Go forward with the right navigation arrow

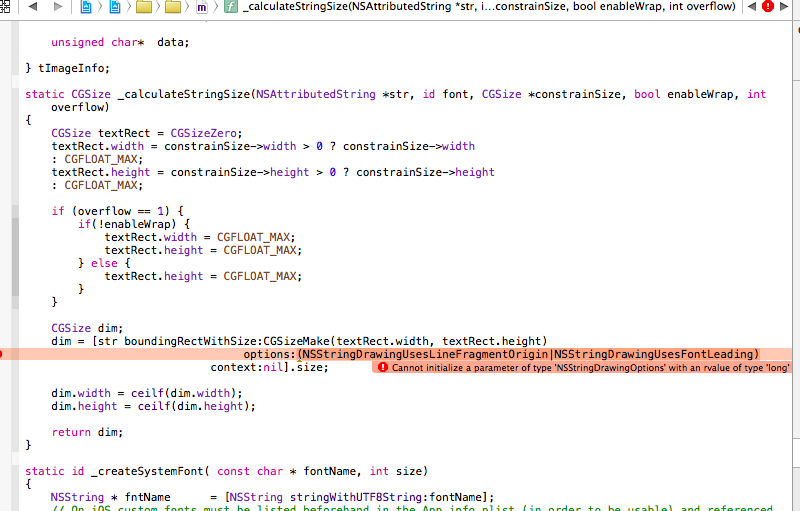[58, 7]
